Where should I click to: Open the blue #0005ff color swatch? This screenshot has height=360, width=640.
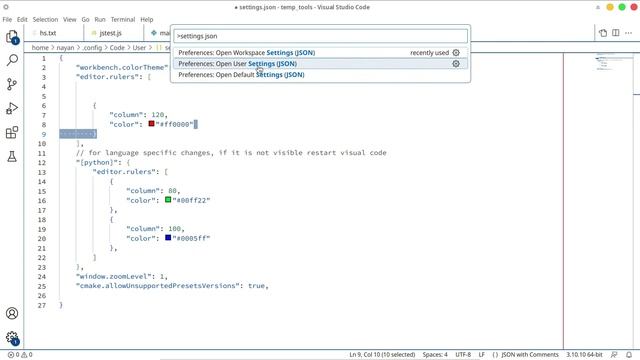tap(168, 238)
